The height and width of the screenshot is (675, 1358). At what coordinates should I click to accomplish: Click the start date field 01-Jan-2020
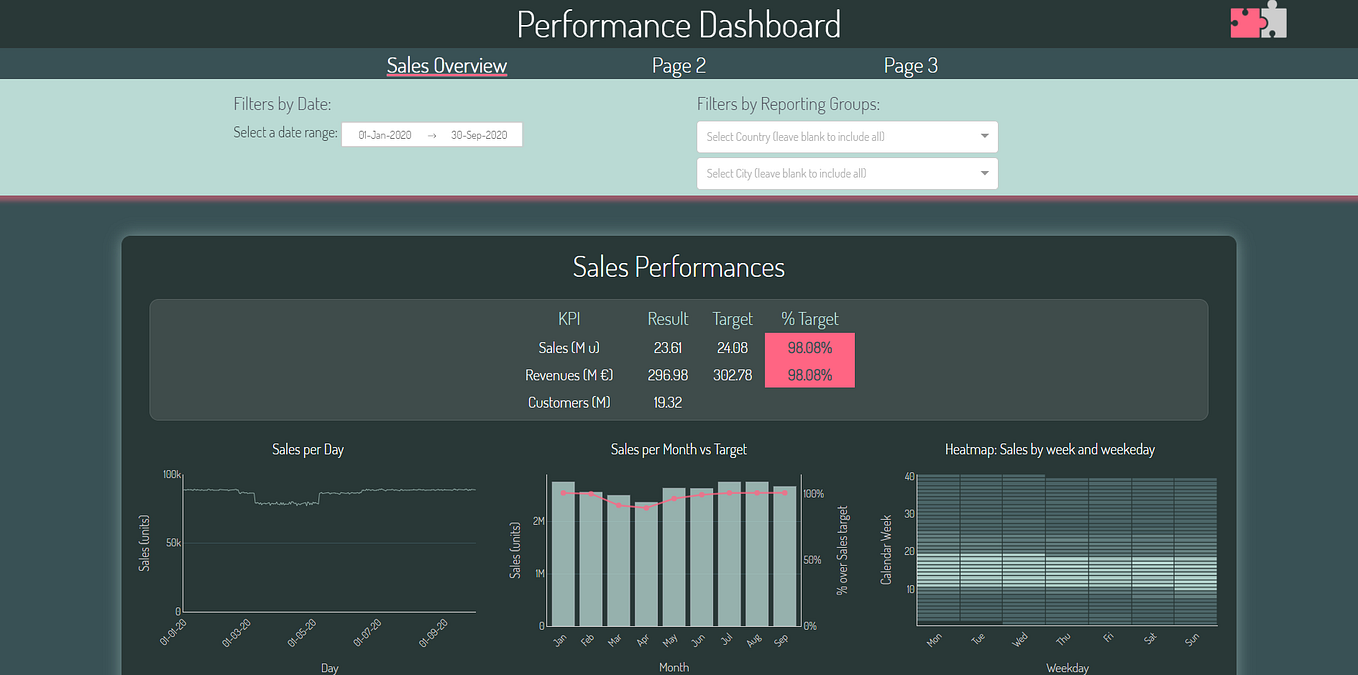(385, 134)
